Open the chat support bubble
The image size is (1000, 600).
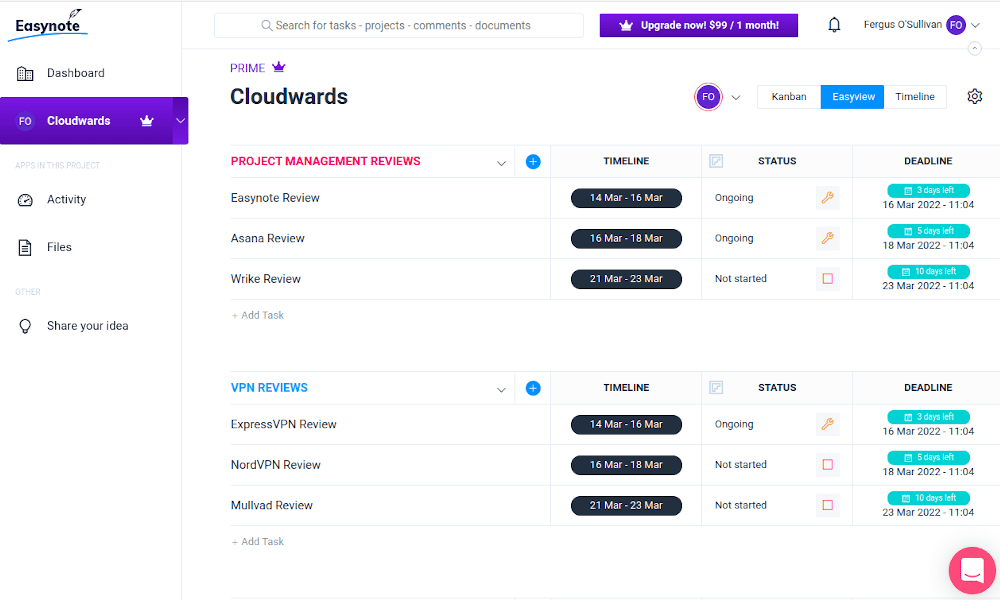click(x=972, y=571)
